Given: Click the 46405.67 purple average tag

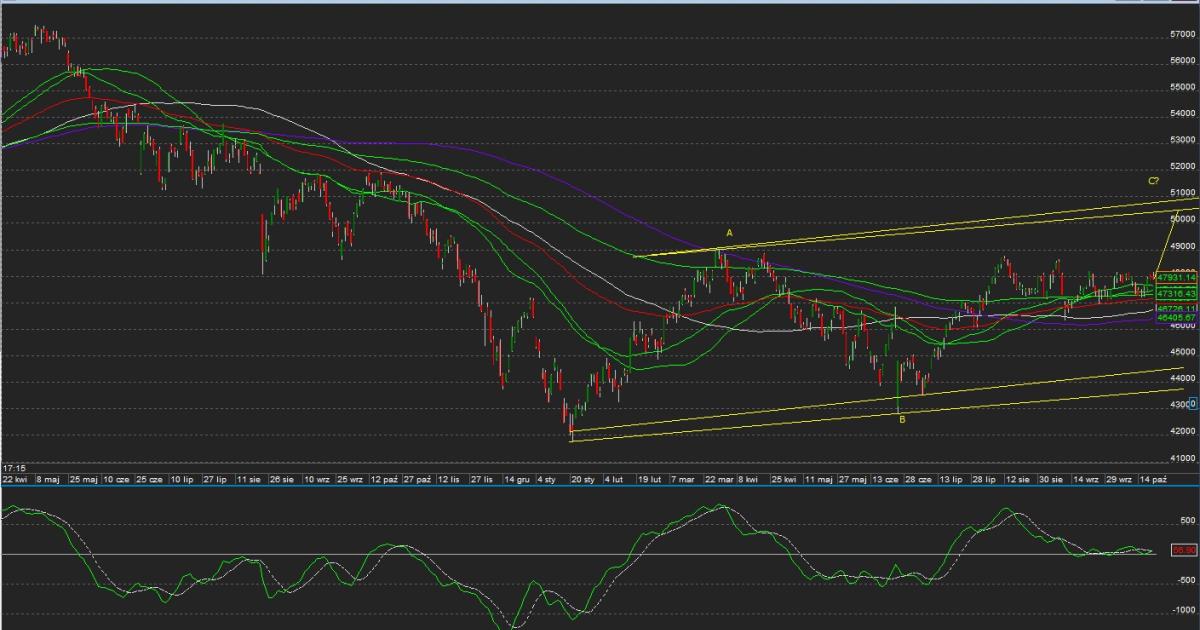Looking at the screenshot, I should [1176, 317].
